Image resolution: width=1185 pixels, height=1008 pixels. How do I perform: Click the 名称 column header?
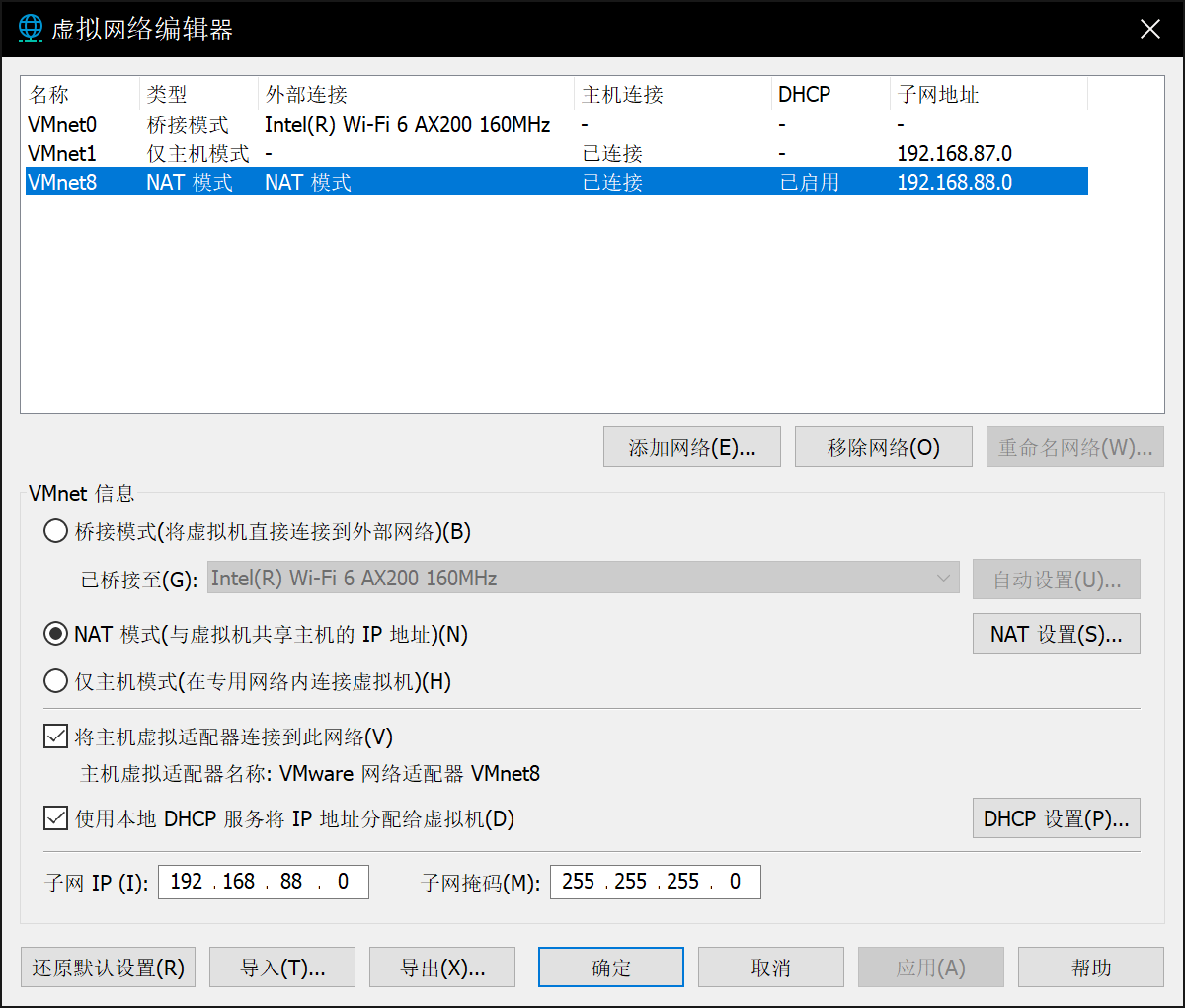pyautogui.click(x=81, y=95)
